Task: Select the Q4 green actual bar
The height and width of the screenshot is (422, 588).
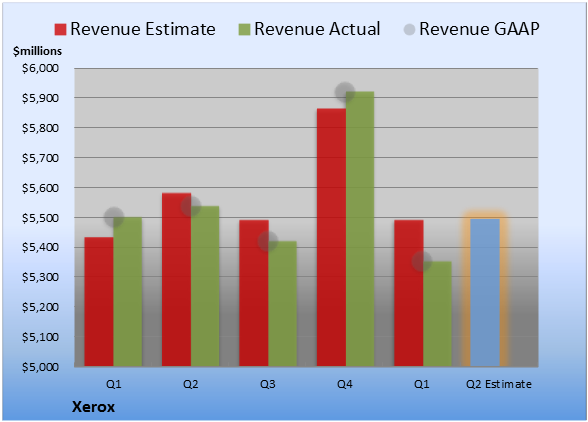Action: [360, 229]
